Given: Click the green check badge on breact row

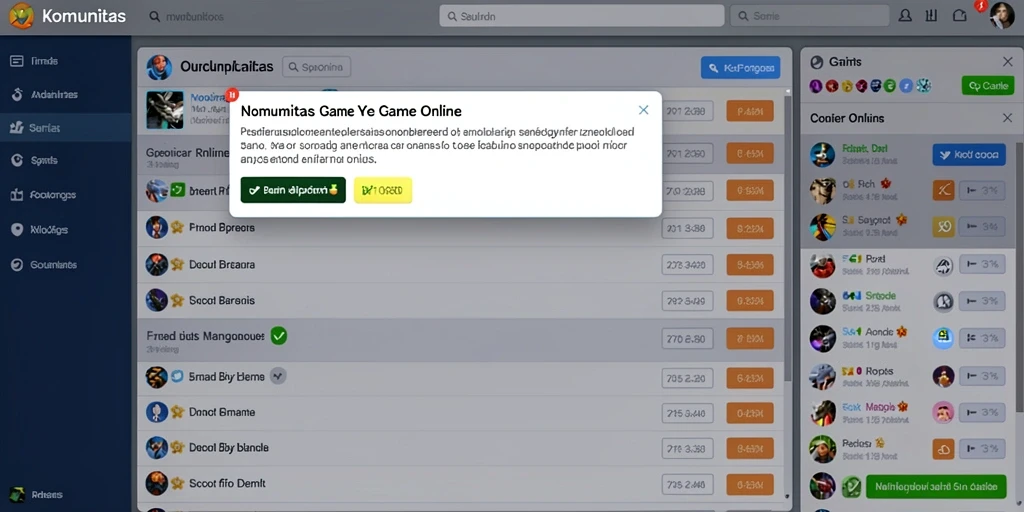Looking at the screenshot, I should [x=178, y=190].
